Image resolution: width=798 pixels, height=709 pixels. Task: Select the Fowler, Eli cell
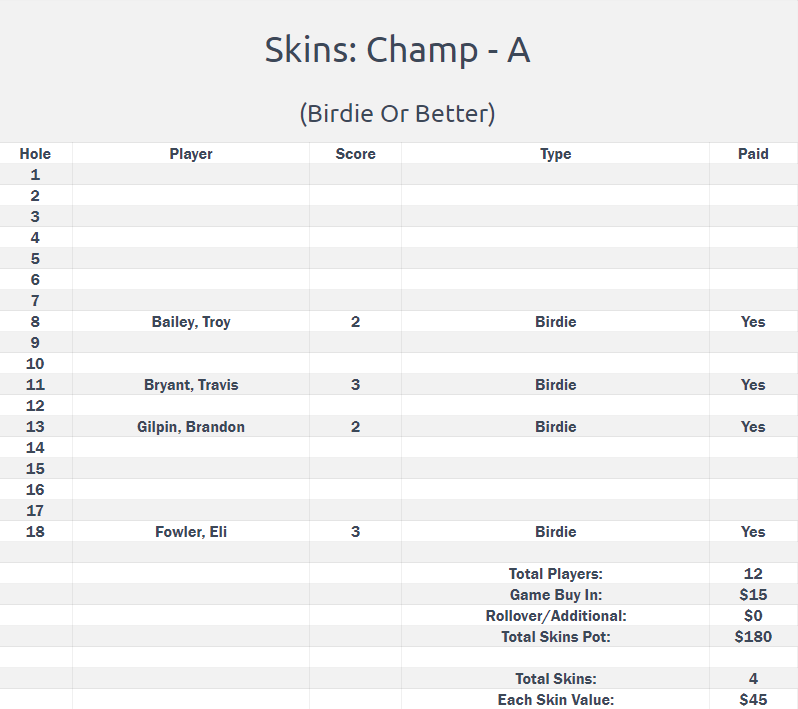pyautogui.click(x=191, y=532)
